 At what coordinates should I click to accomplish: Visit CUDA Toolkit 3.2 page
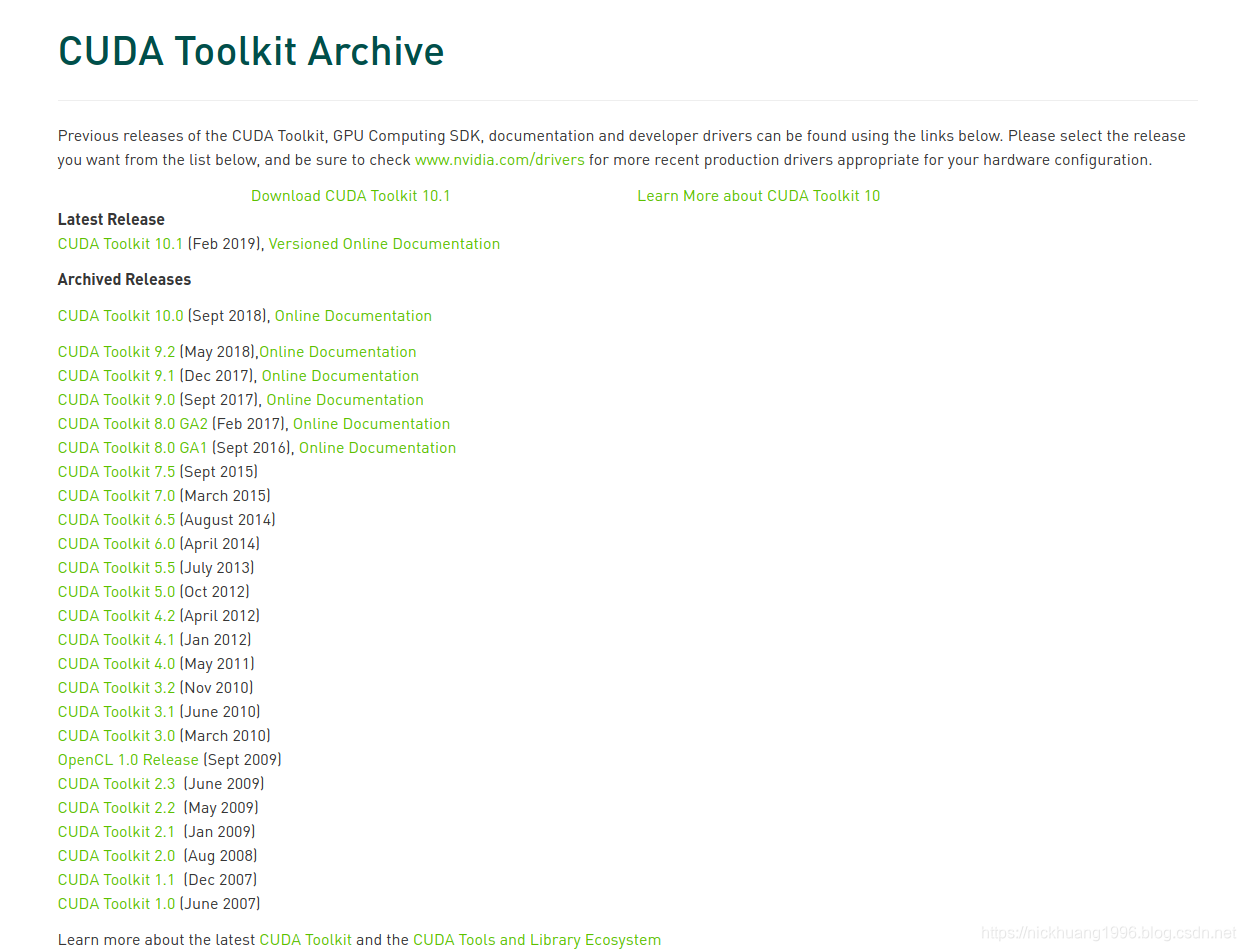[x=116, y=688]
